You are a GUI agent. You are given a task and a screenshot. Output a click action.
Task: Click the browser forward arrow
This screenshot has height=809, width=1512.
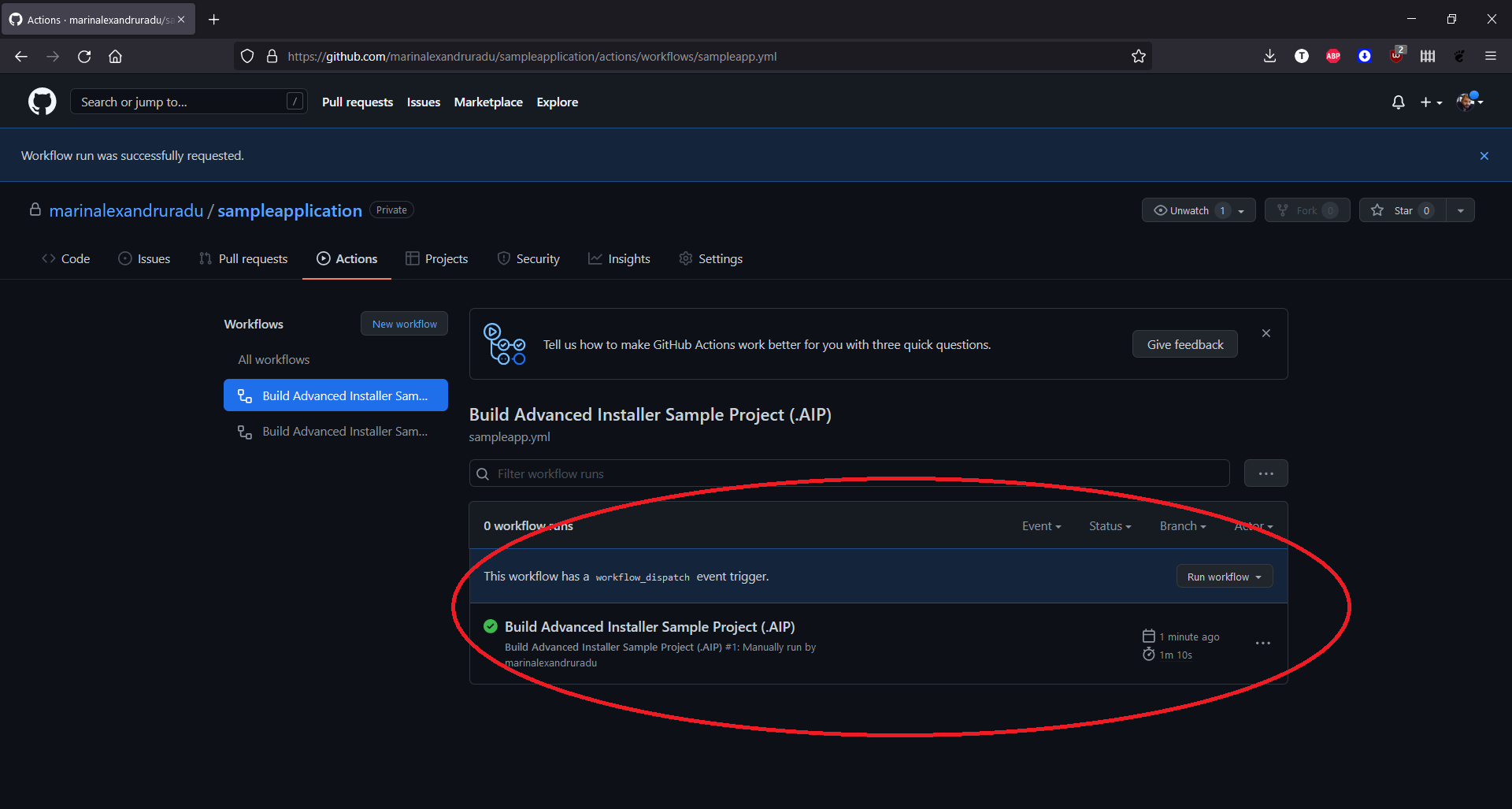[x=53, y=57]
